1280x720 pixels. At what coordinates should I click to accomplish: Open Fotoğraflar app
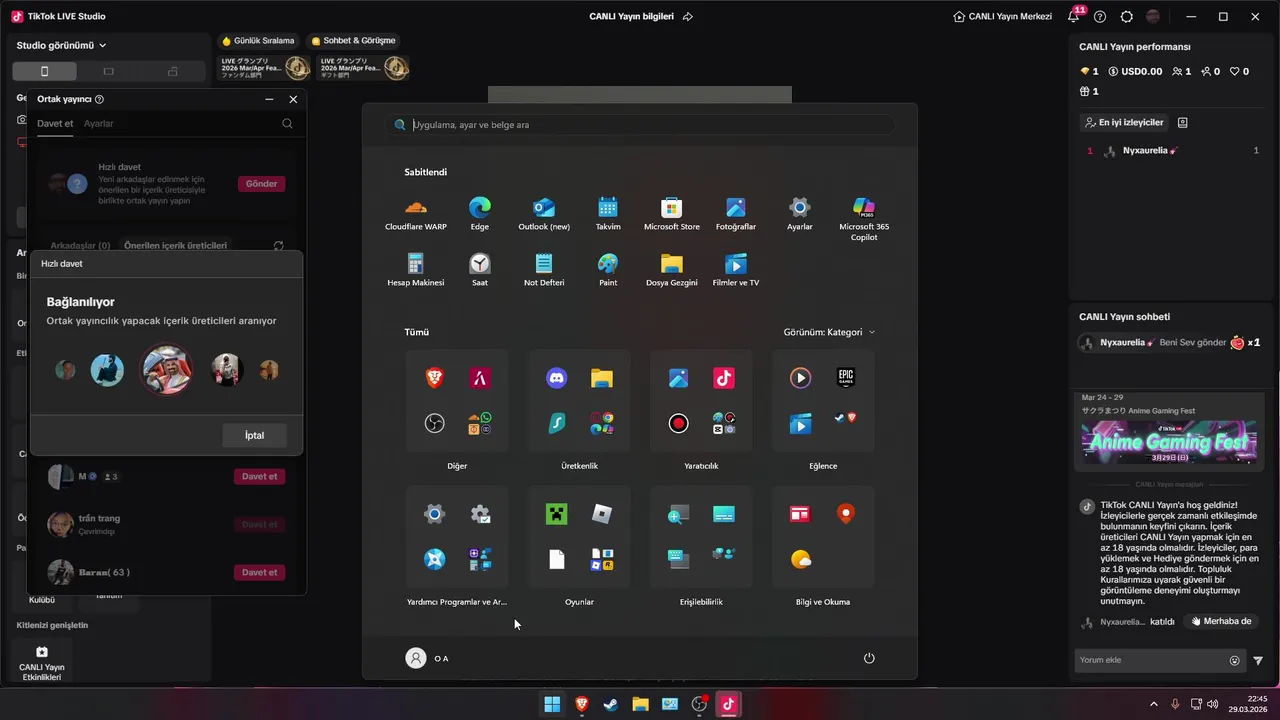pyautogui.click(x=736, y=214)
